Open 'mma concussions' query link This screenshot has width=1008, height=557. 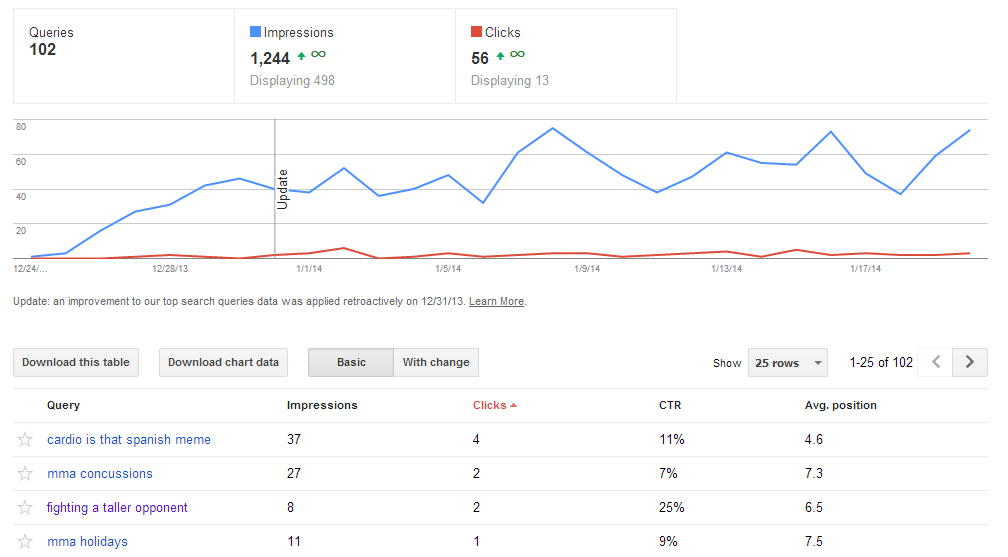pyautogui.click(x=100, y=474)
